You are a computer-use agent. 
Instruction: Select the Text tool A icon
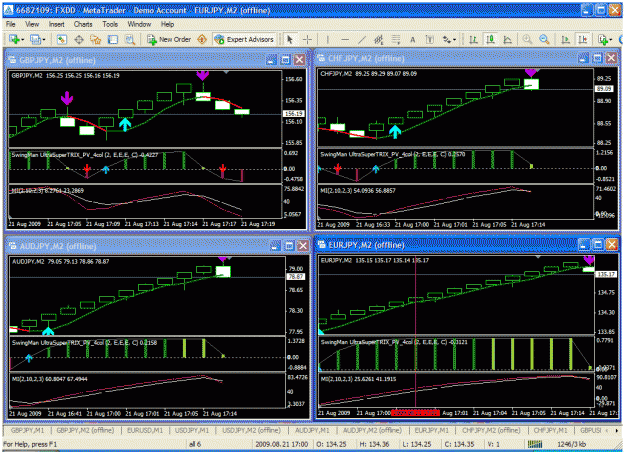click(413, 39)
